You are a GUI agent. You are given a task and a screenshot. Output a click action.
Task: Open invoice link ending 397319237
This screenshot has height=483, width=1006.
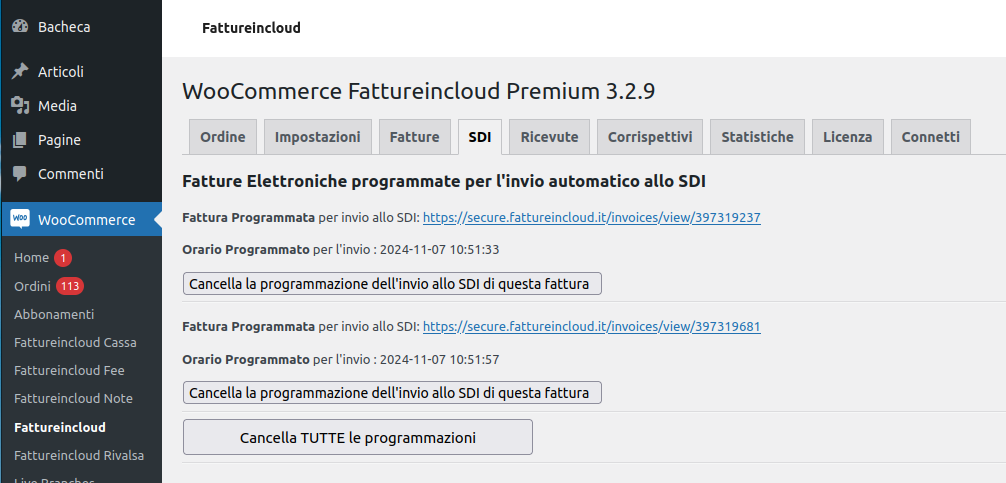click(592, 217)
